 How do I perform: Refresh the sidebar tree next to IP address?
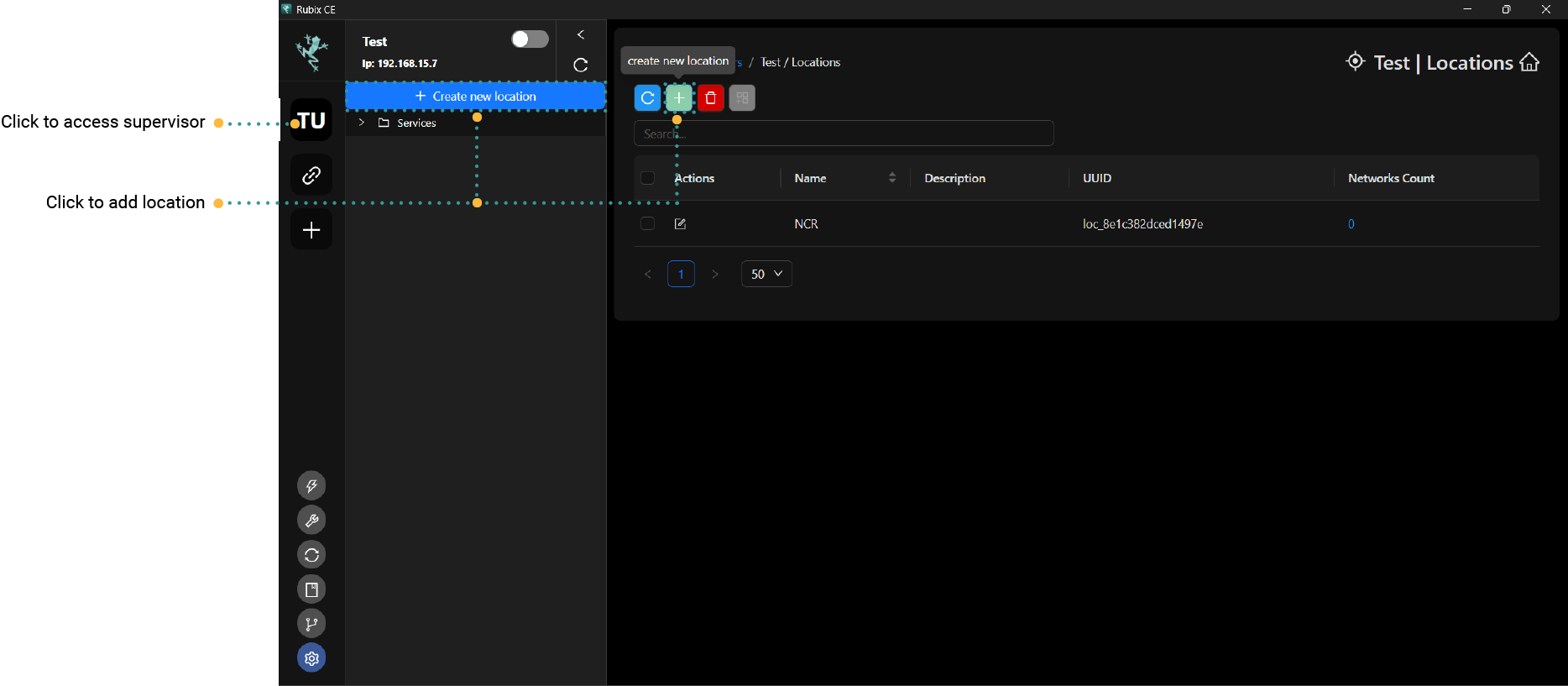pyautogui.click(x=581, y=65)
